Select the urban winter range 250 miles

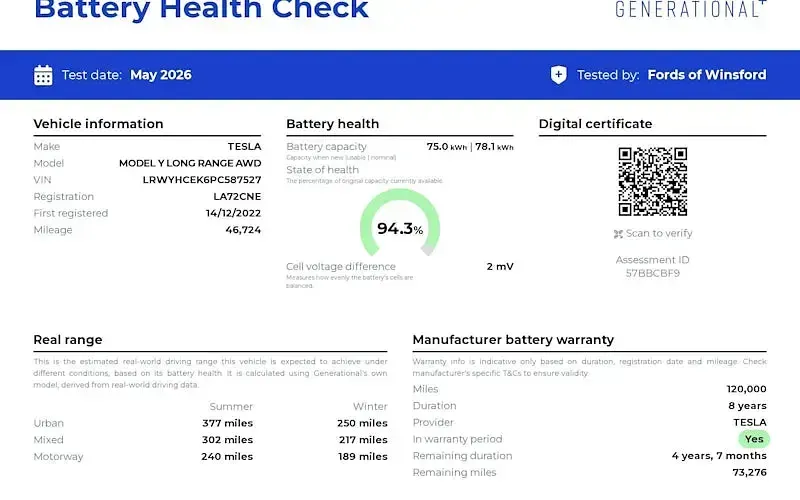tap(362, 423)
